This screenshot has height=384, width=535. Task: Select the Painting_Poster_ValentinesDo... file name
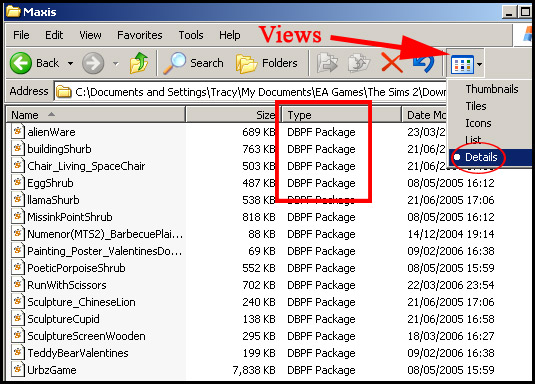(104, 251)
